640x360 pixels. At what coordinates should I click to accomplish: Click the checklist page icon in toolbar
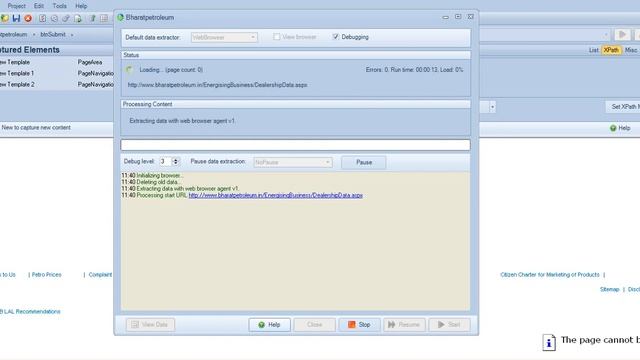click(42, 18)
